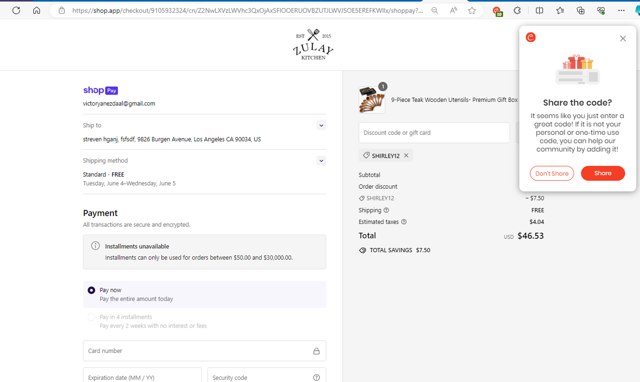The image size is (640, 382).
Task: Click the FREE shipping value in summary
Action: click(537, 210)
